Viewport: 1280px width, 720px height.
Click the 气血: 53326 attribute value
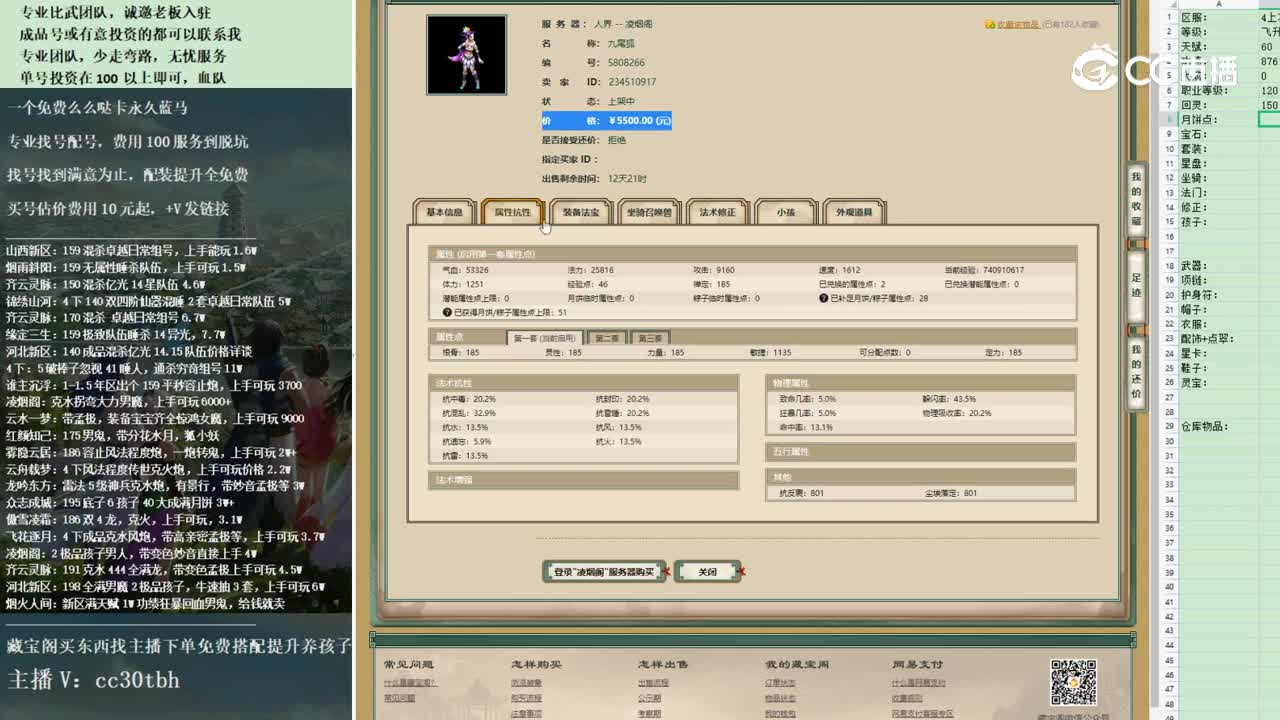pyautogui.click(x=465, y=270)
